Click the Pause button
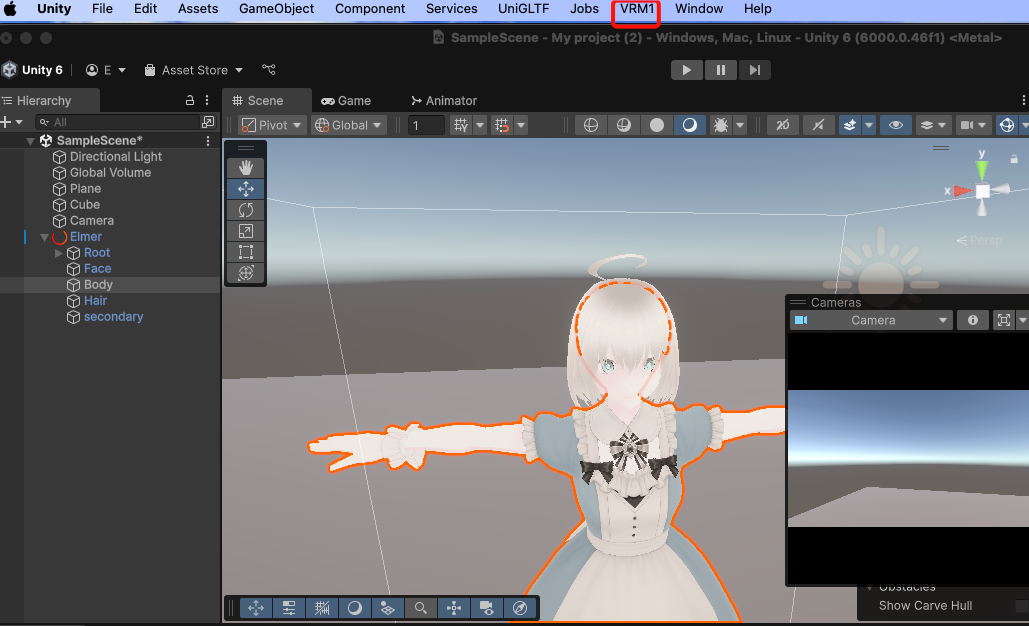This screenshot has width=1029, height=626. tap(721, 70)
